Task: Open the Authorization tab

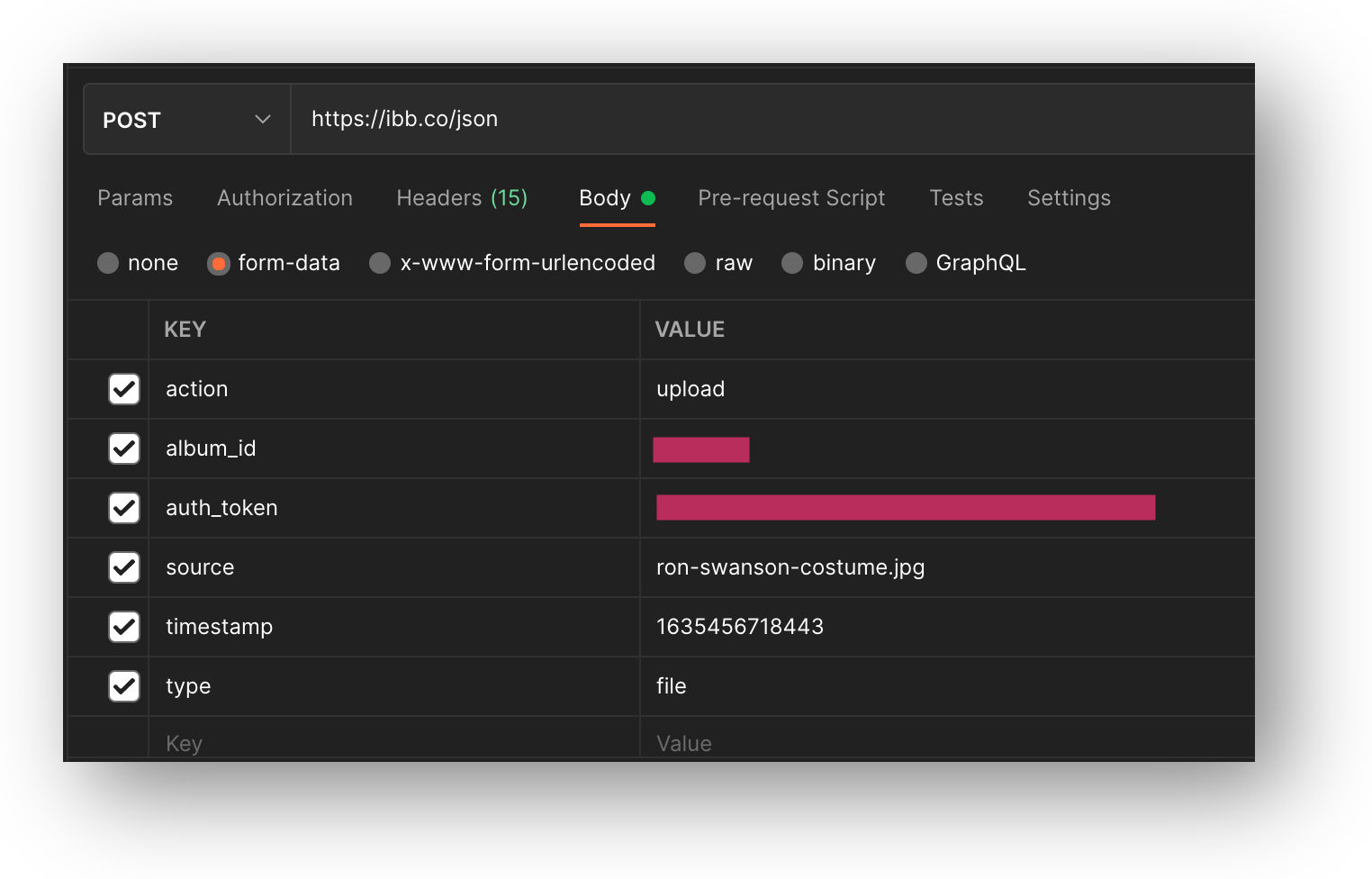Action: coord(284,198)
